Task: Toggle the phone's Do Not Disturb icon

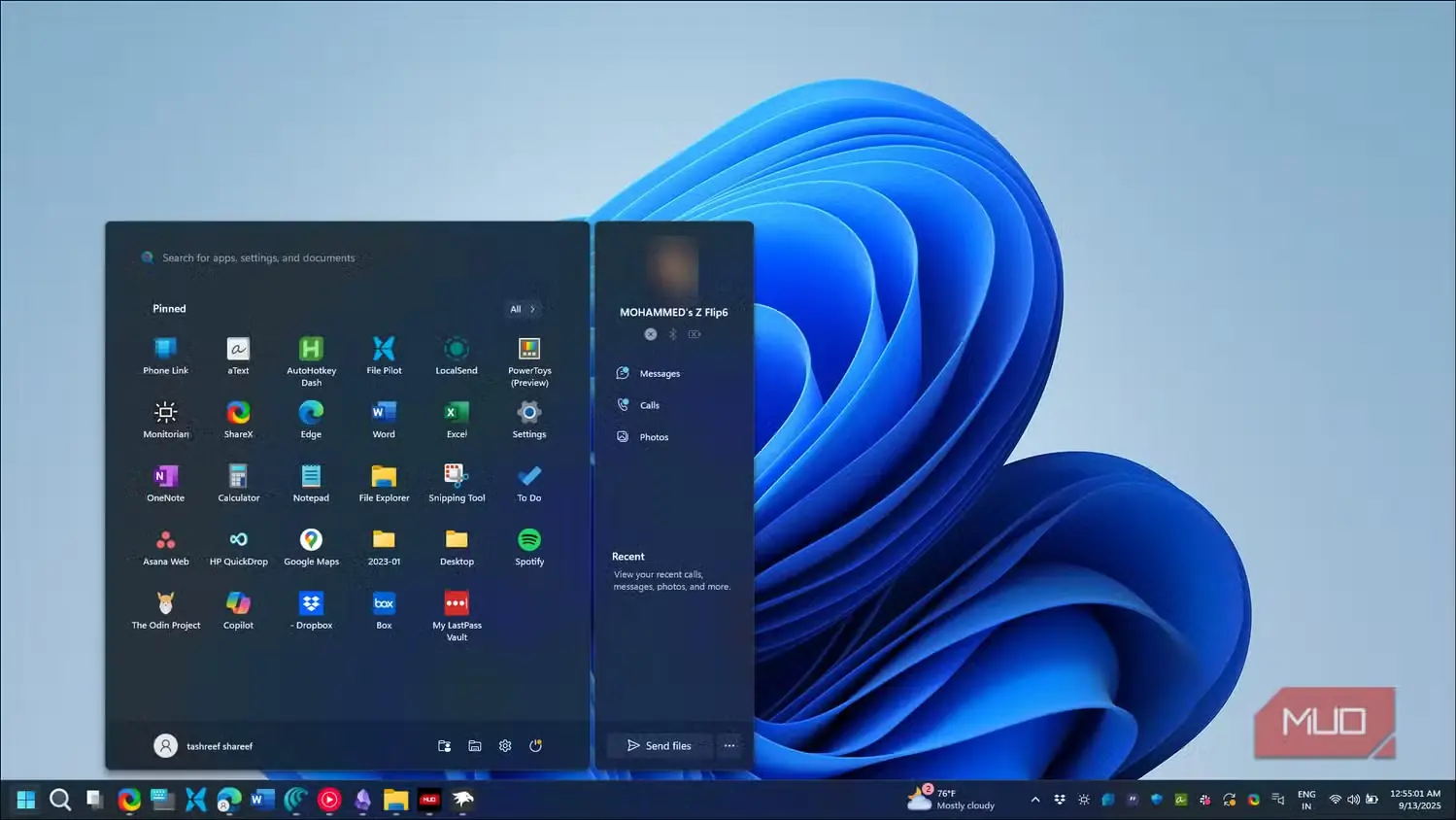Action: pos(651,334)
